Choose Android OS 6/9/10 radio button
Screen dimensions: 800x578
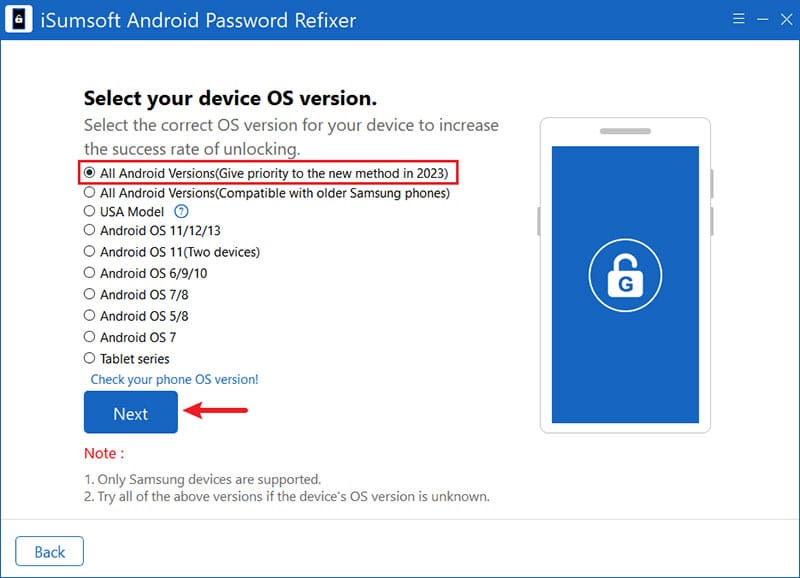tap(90, 273)
